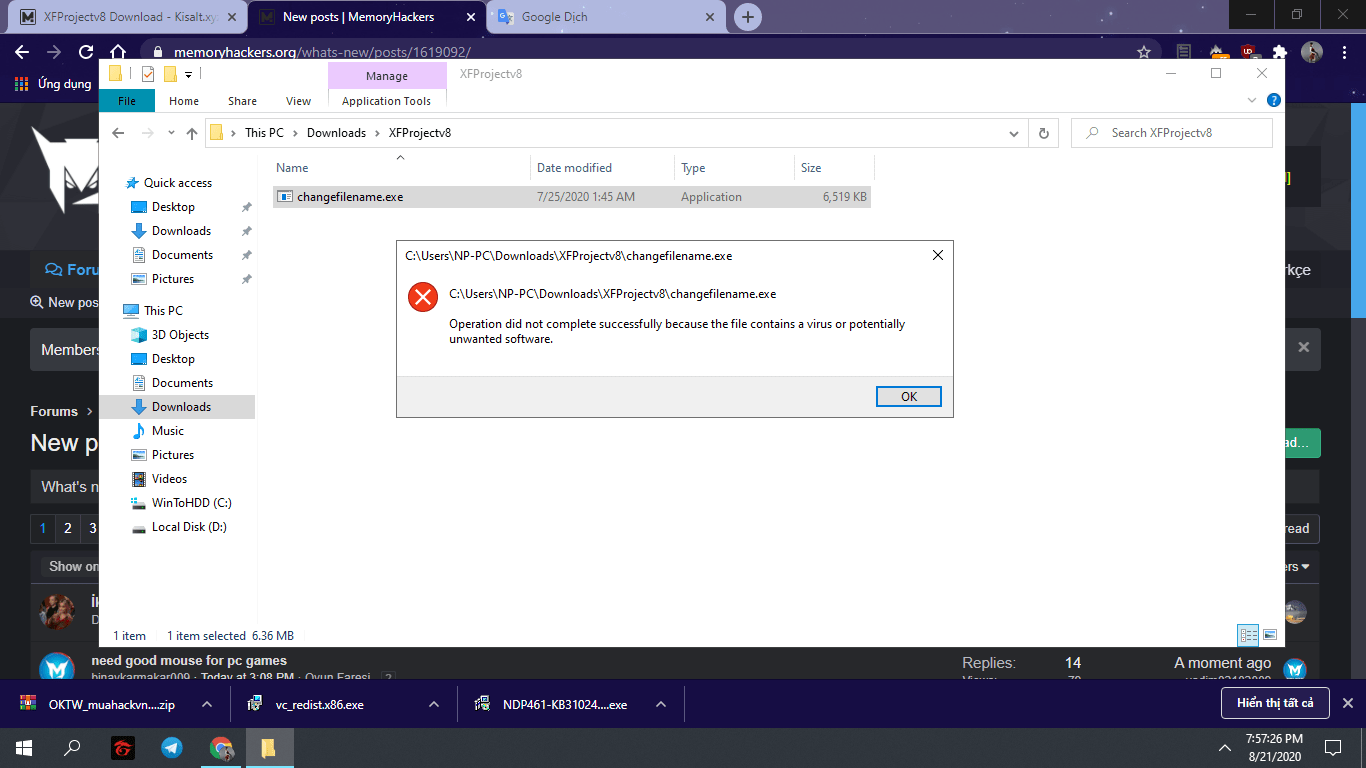The height and width of the screenshot is (768, 1366).
Task: Open Local Disk (D:) drive
Action: 189,527
